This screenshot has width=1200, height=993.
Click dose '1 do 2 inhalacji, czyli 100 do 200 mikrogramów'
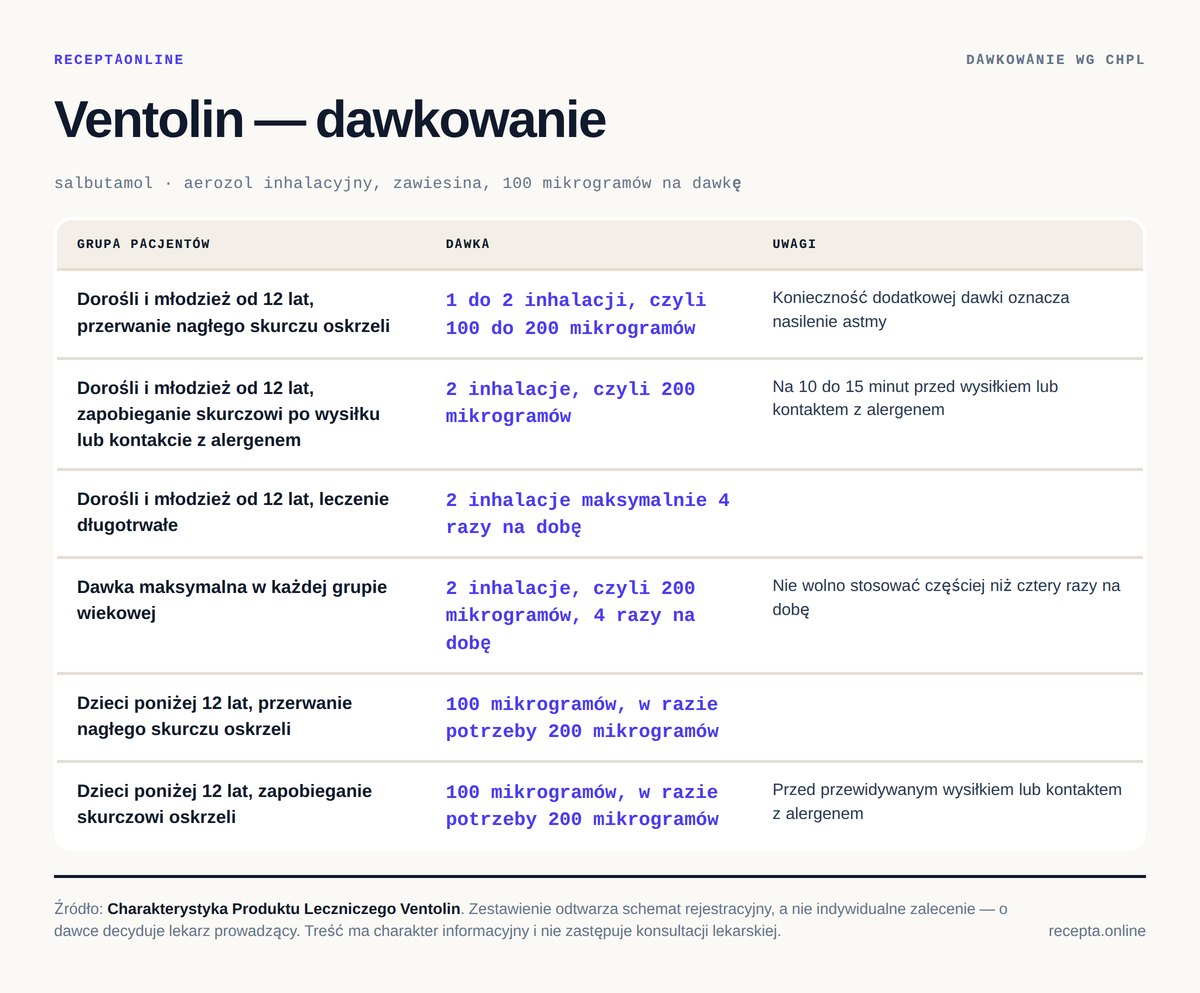[576, 314]
